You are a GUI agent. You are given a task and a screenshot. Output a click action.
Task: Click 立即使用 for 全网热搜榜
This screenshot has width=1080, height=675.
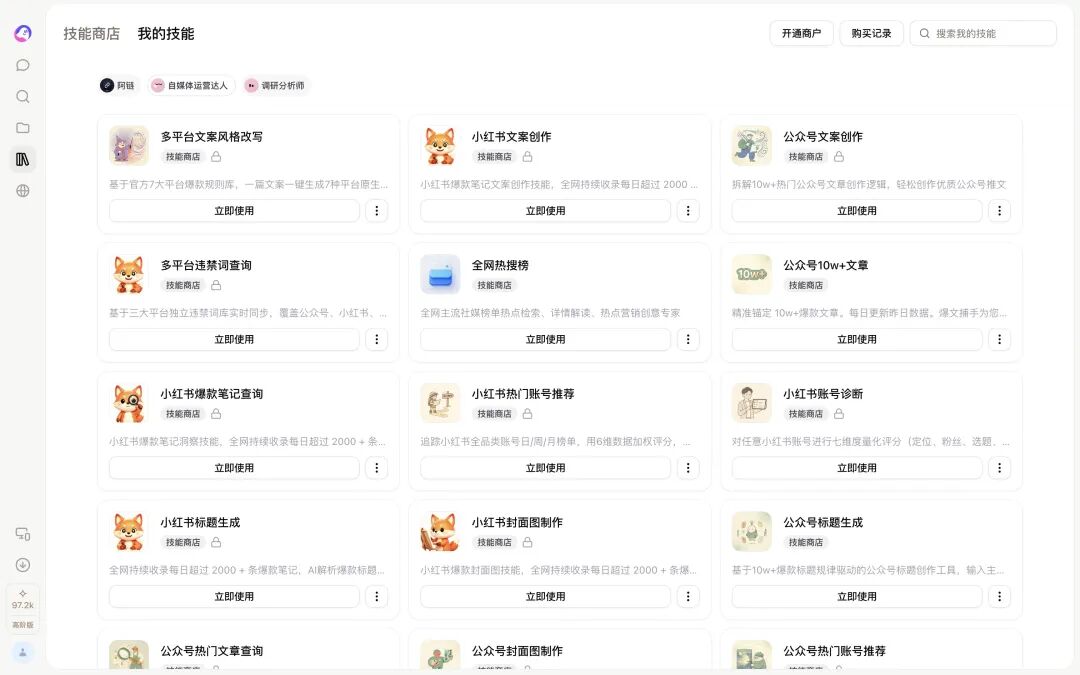coord(546,339)
